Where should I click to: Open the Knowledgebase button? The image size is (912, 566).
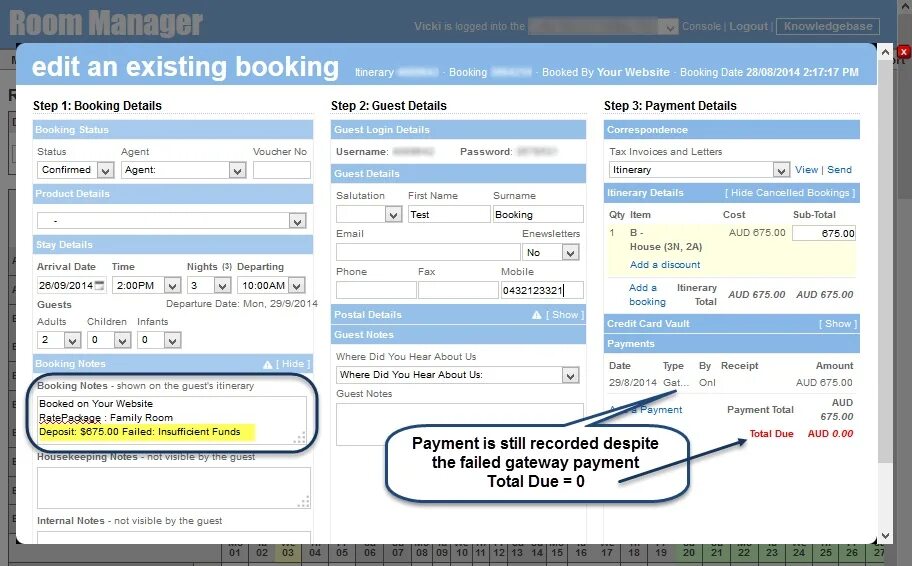828,26
